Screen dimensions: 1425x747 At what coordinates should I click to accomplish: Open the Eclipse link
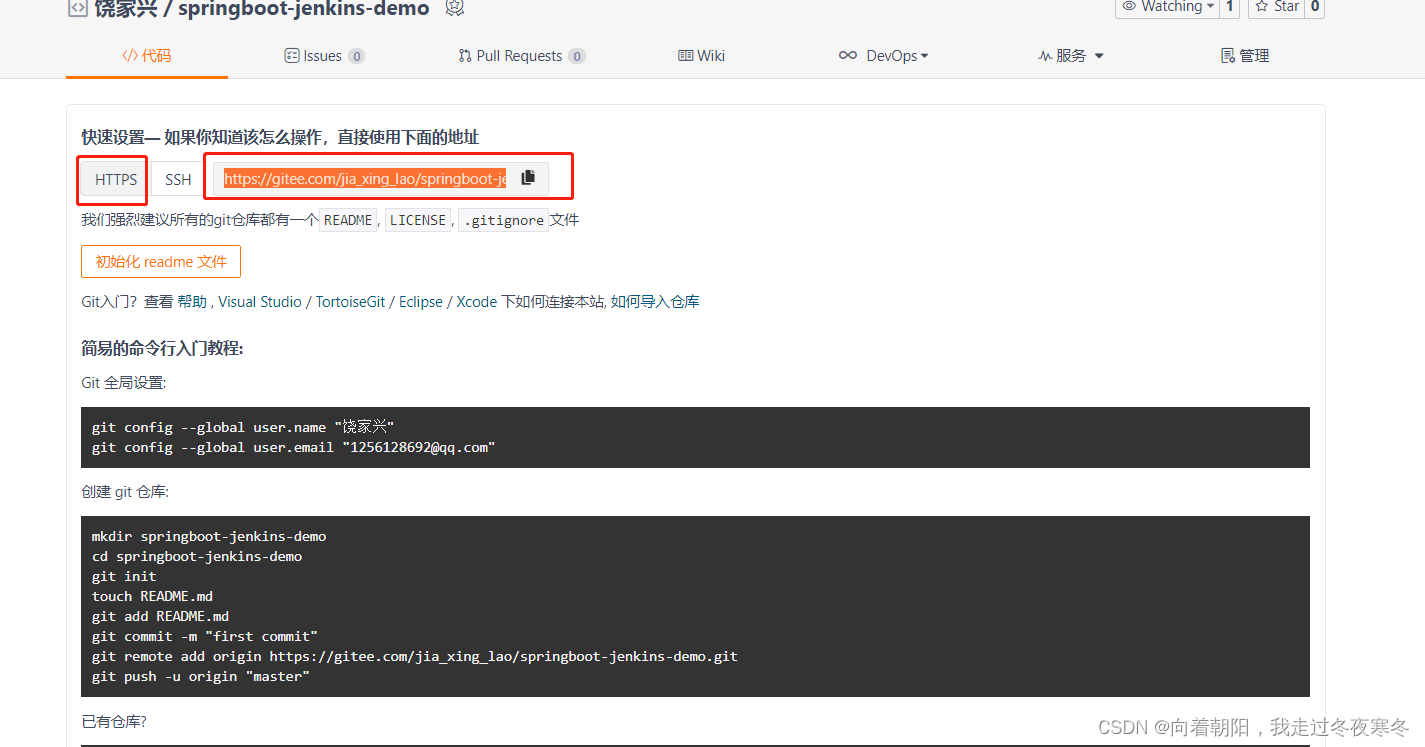point(421,302)
